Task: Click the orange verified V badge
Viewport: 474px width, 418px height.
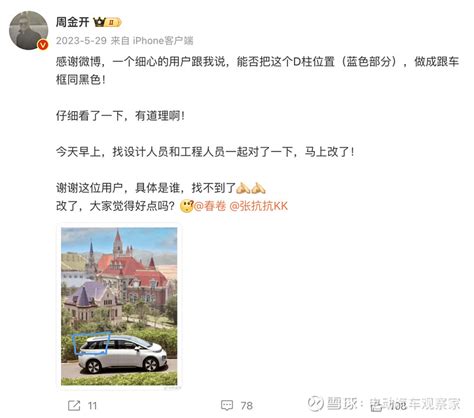Action: tap(43, 45)
